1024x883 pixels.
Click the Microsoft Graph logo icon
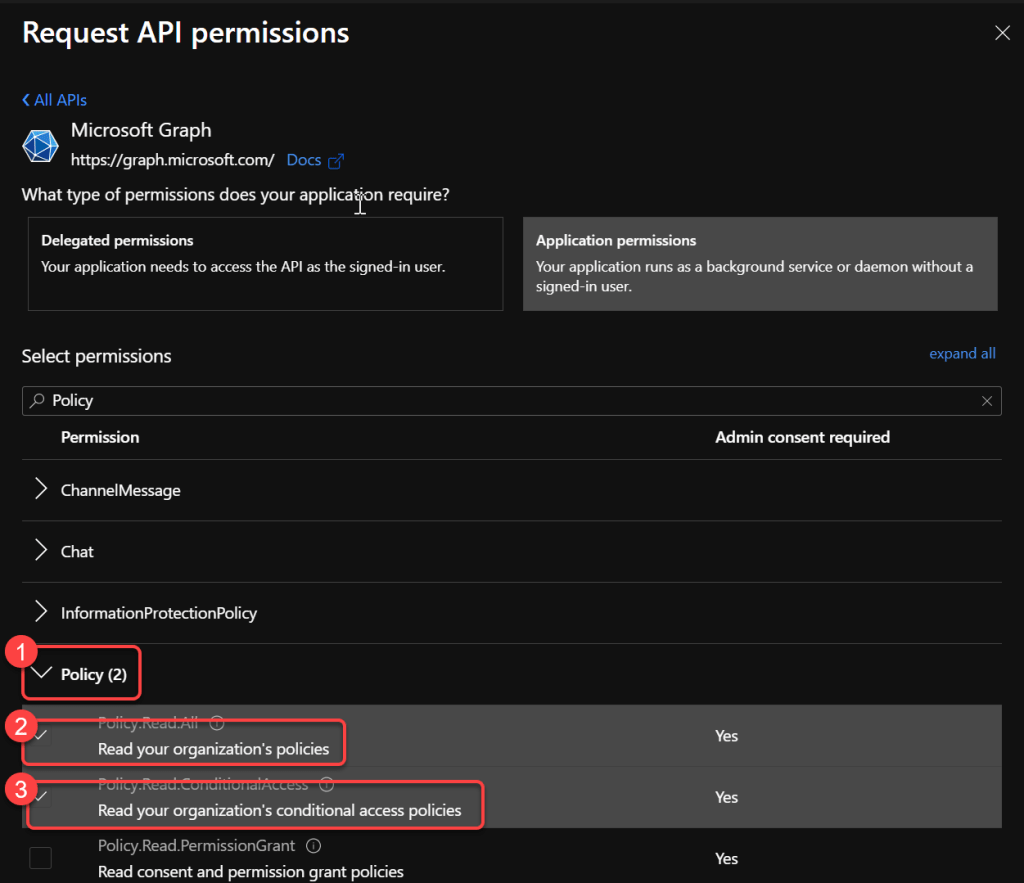[41, 146]
